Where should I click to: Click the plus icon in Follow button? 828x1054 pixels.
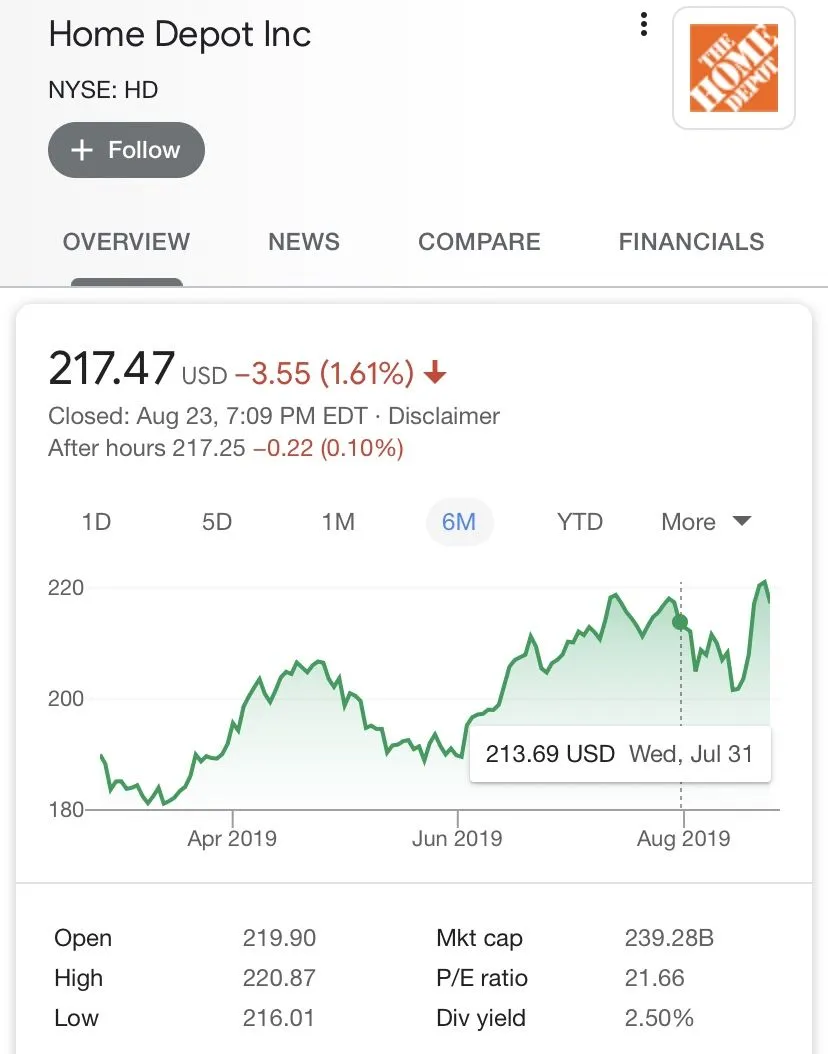82,150
